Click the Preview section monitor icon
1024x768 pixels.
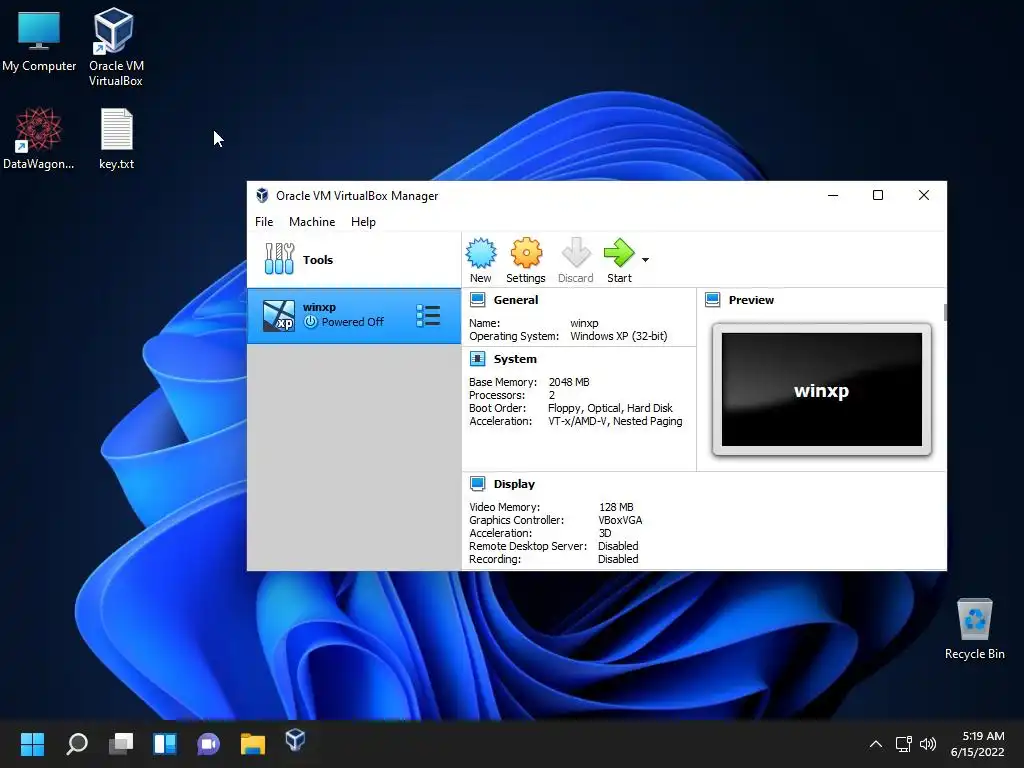coord(712,300)
